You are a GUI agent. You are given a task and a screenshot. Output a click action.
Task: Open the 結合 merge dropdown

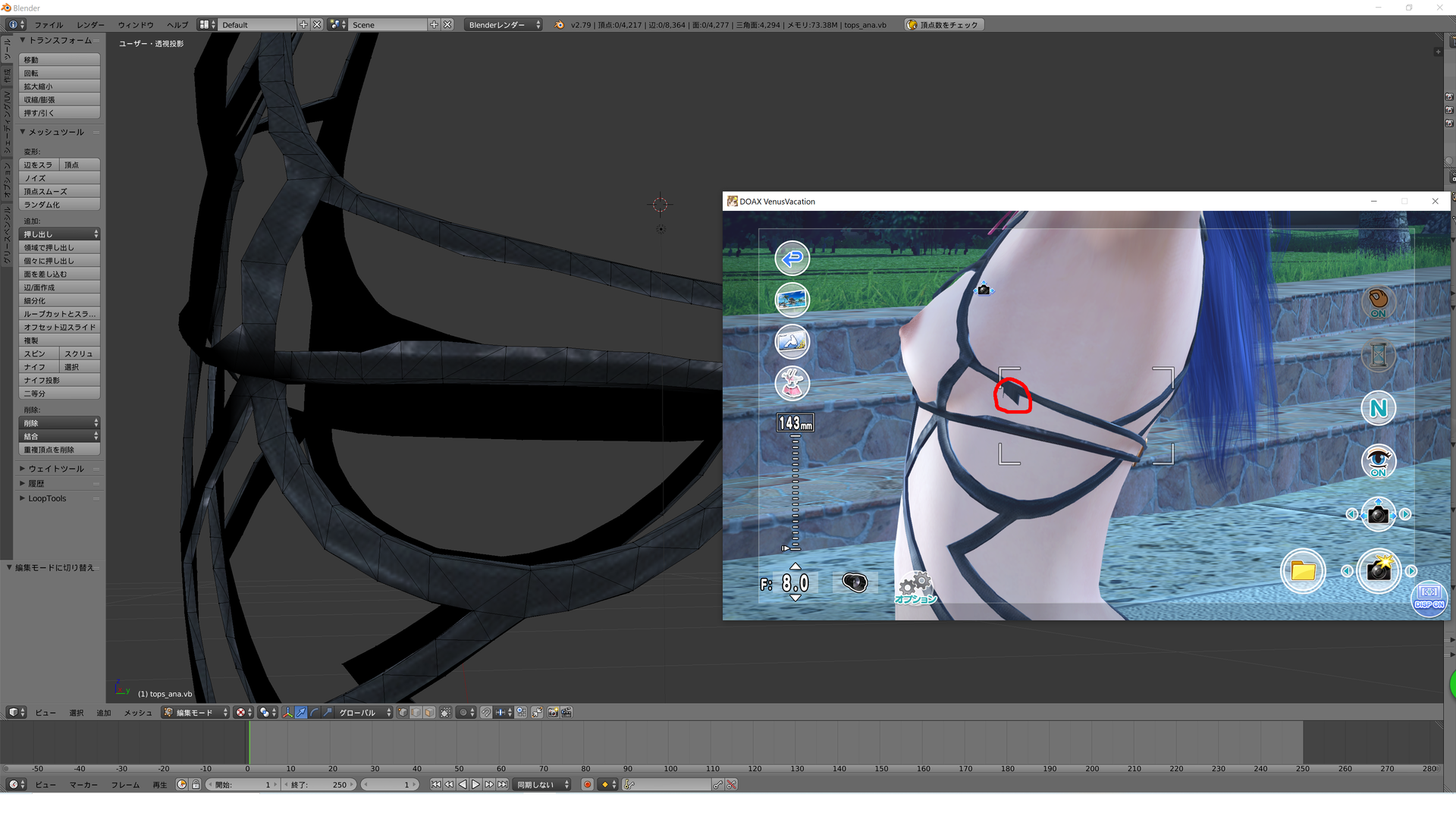click(x=60, y=436)
